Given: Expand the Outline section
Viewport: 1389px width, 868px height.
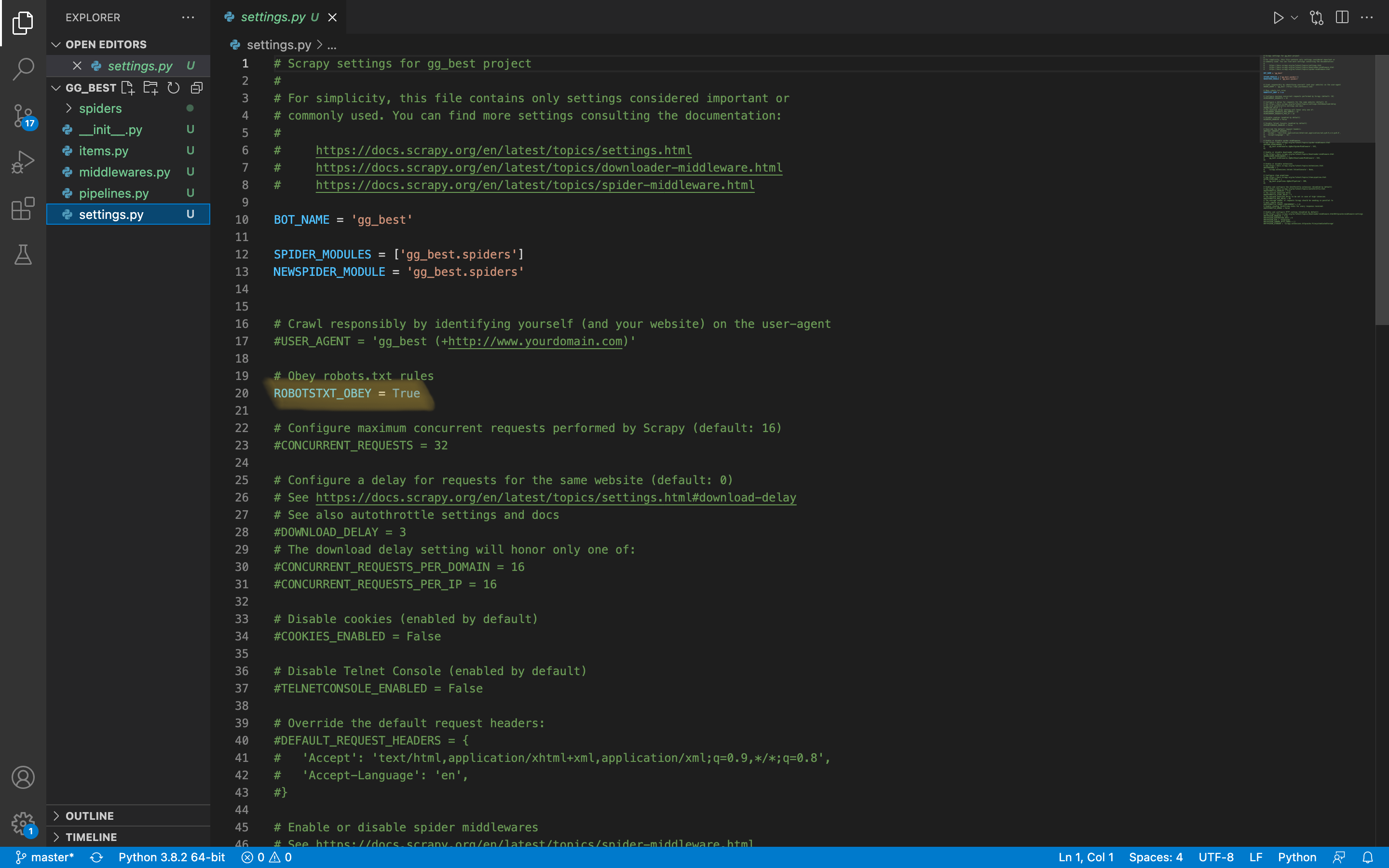Looking at the screenshot, I should pos(129,816).
